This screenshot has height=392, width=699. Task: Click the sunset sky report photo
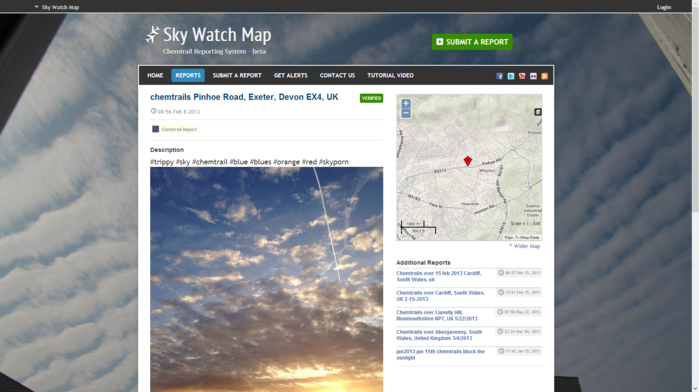coord(266,279)
